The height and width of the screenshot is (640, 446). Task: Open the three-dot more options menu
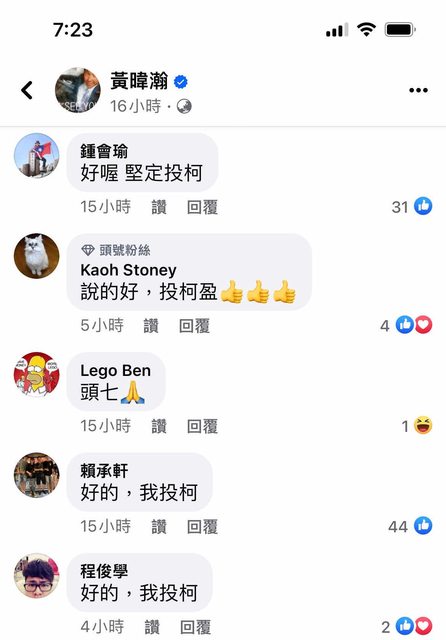click(x=418, y=90)
